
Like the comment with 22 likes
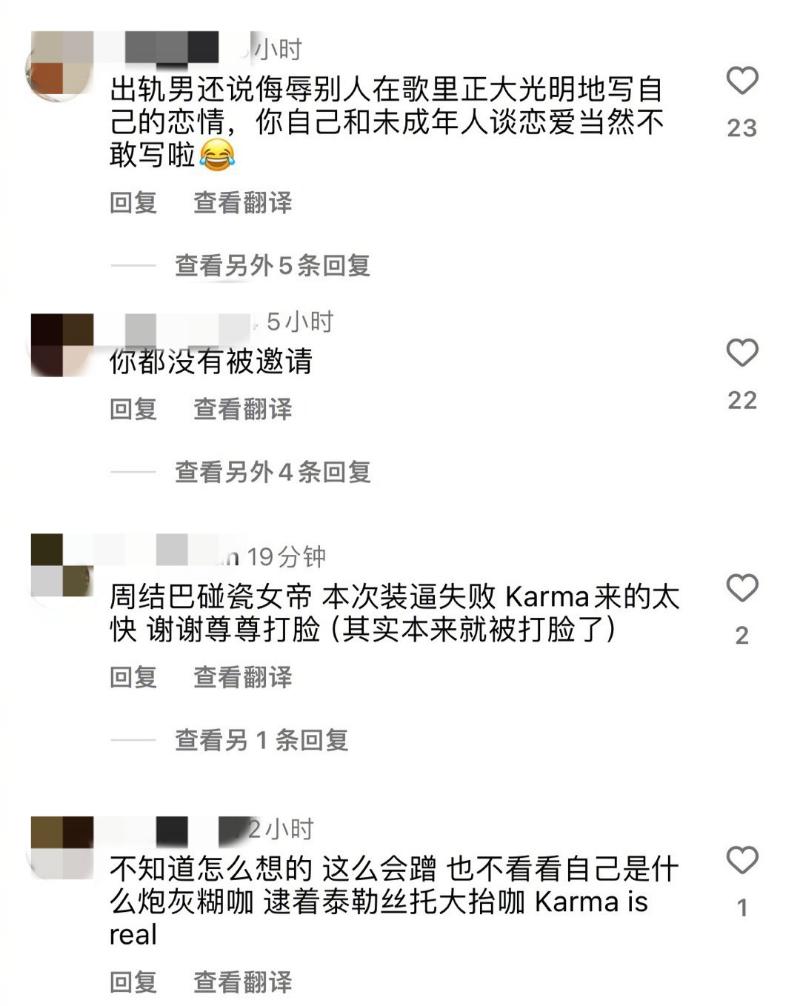(742, 353)
